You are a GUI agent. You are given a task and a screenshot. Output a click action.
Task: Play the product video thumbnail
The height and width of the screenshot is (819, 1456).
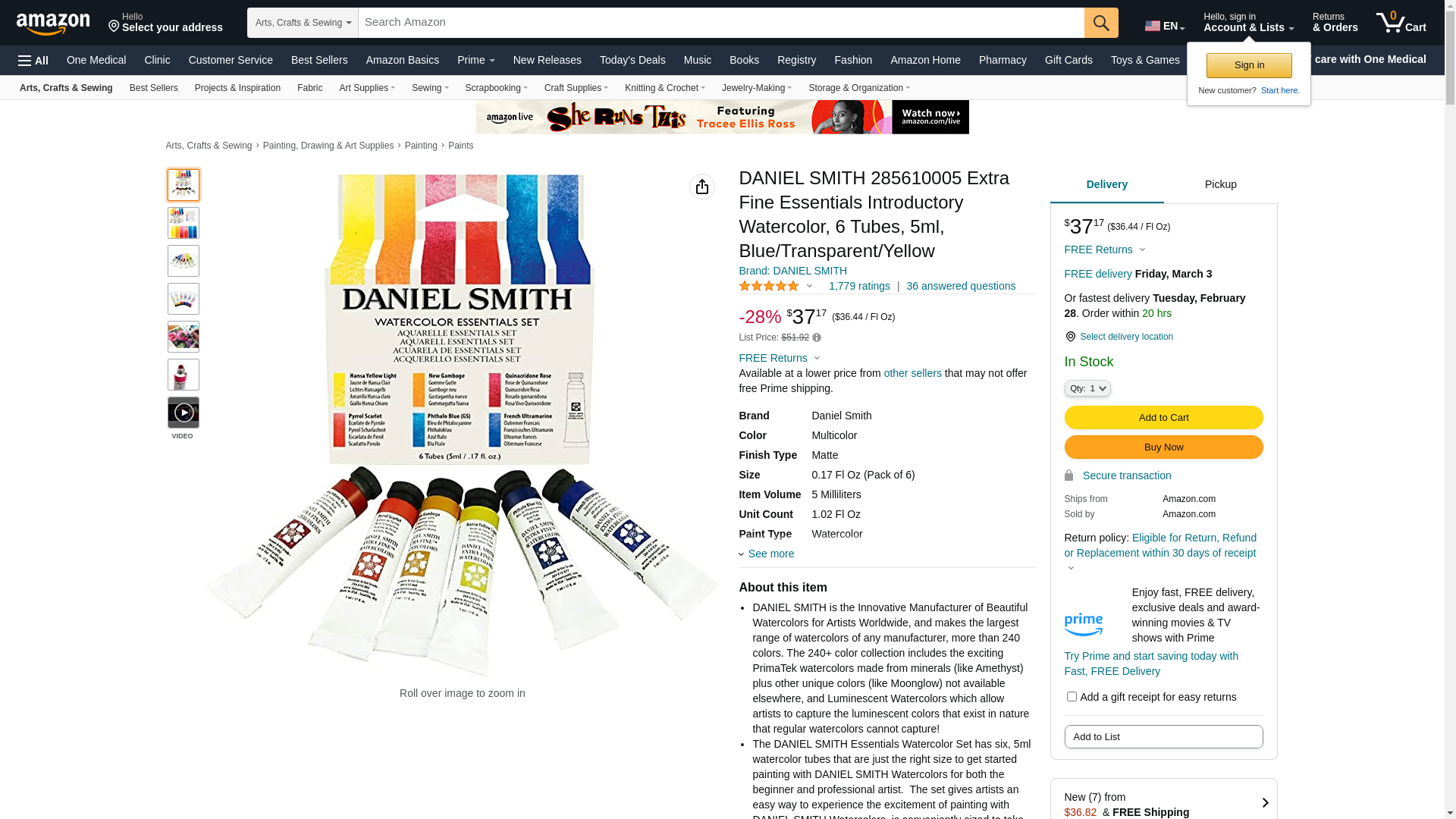tap(184, 413)
